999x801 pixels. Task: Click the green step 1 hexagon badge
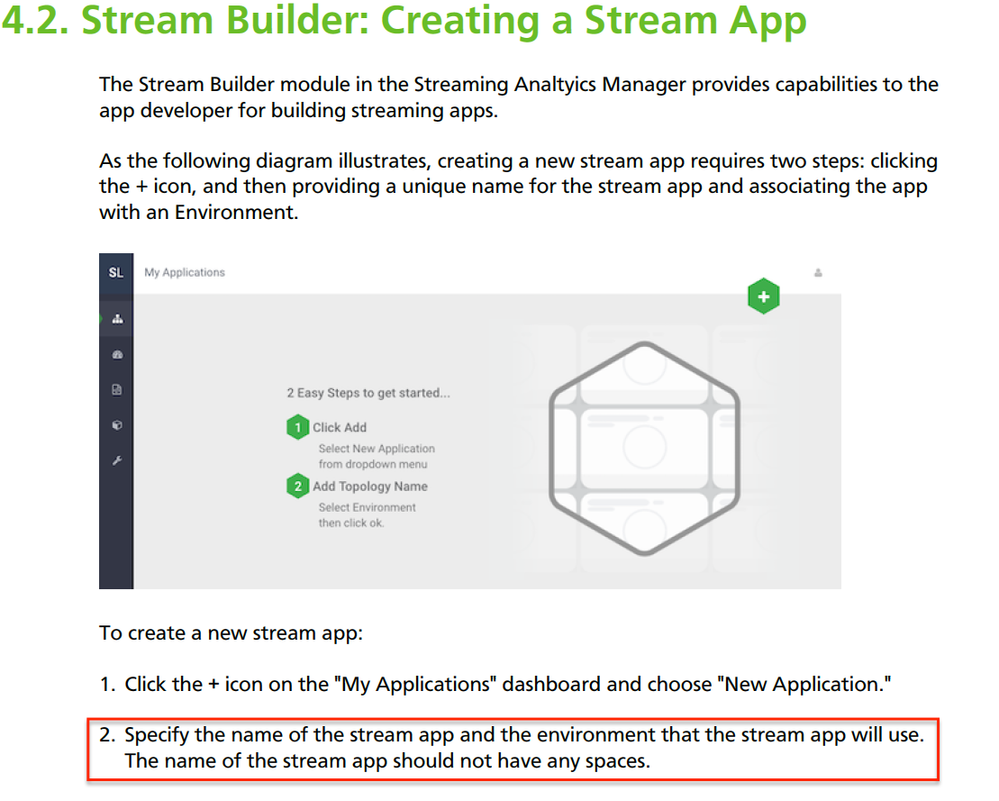pyautogui.click(x=298, y=428)
